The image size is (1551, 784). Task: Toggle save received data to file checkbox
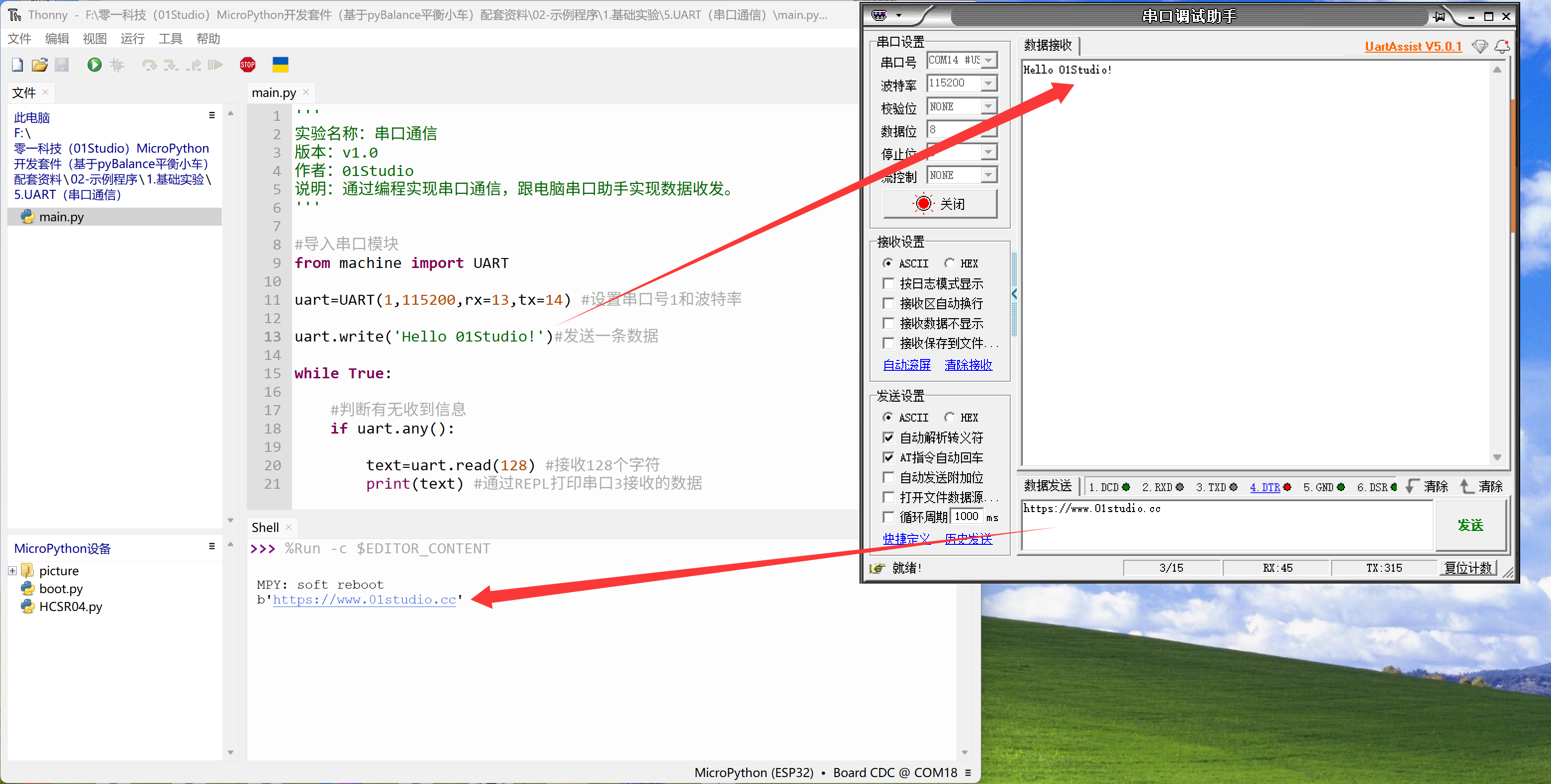tap(888, 343)
